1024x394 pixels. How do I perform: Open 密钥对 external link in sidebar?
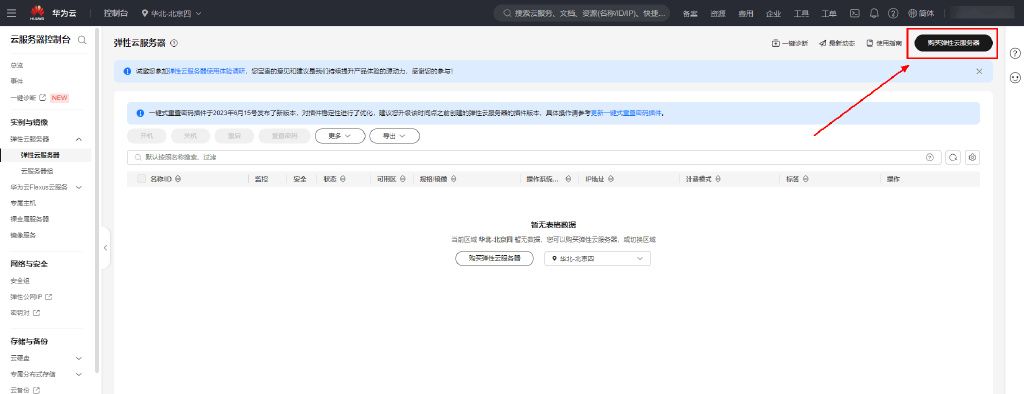click(x=25, y=312)
